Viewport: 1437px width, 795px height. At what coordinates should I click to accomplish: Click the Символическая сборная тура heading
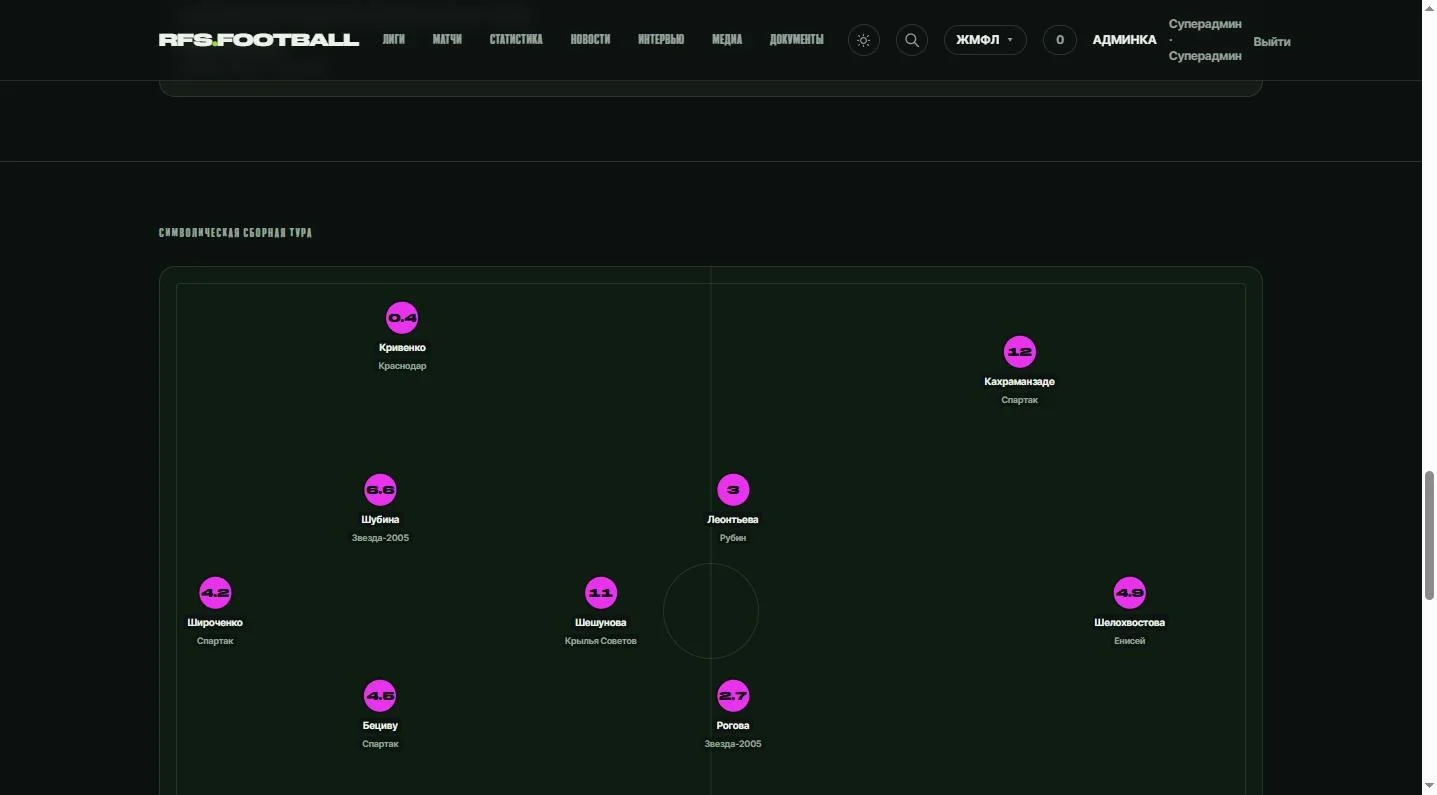235,233
